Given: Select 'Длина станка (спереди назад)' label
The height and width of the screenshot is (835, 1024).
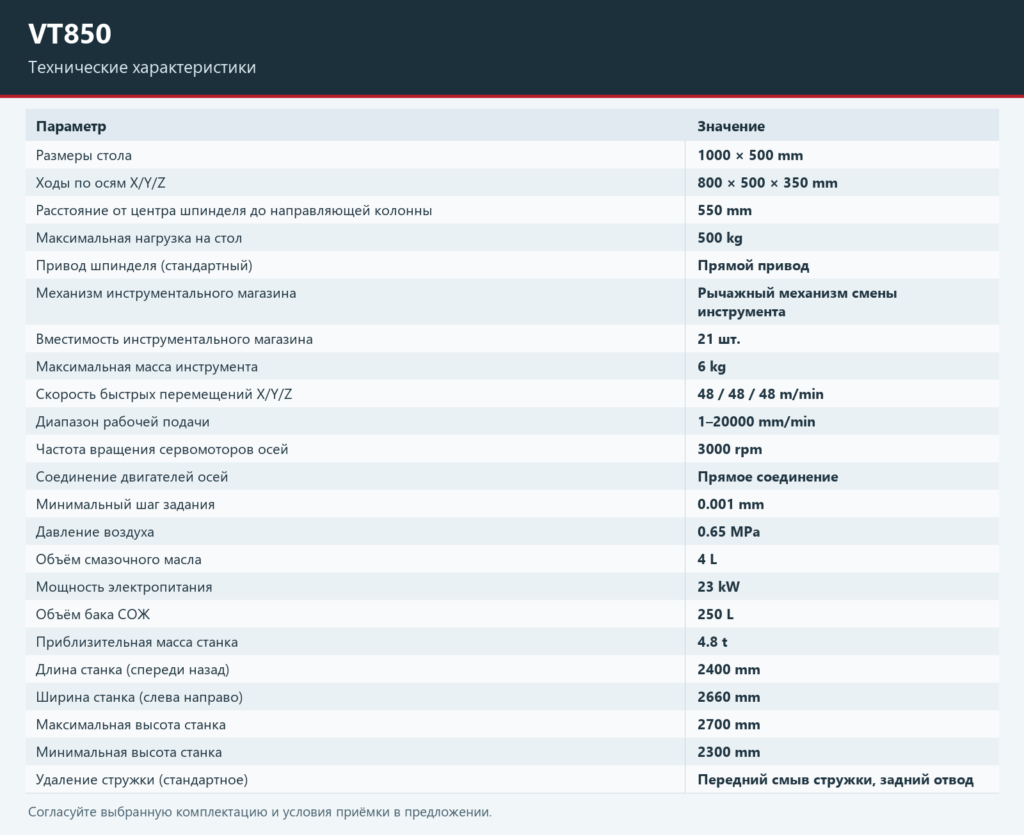Looking at the screenshot, I should (133, 670).
